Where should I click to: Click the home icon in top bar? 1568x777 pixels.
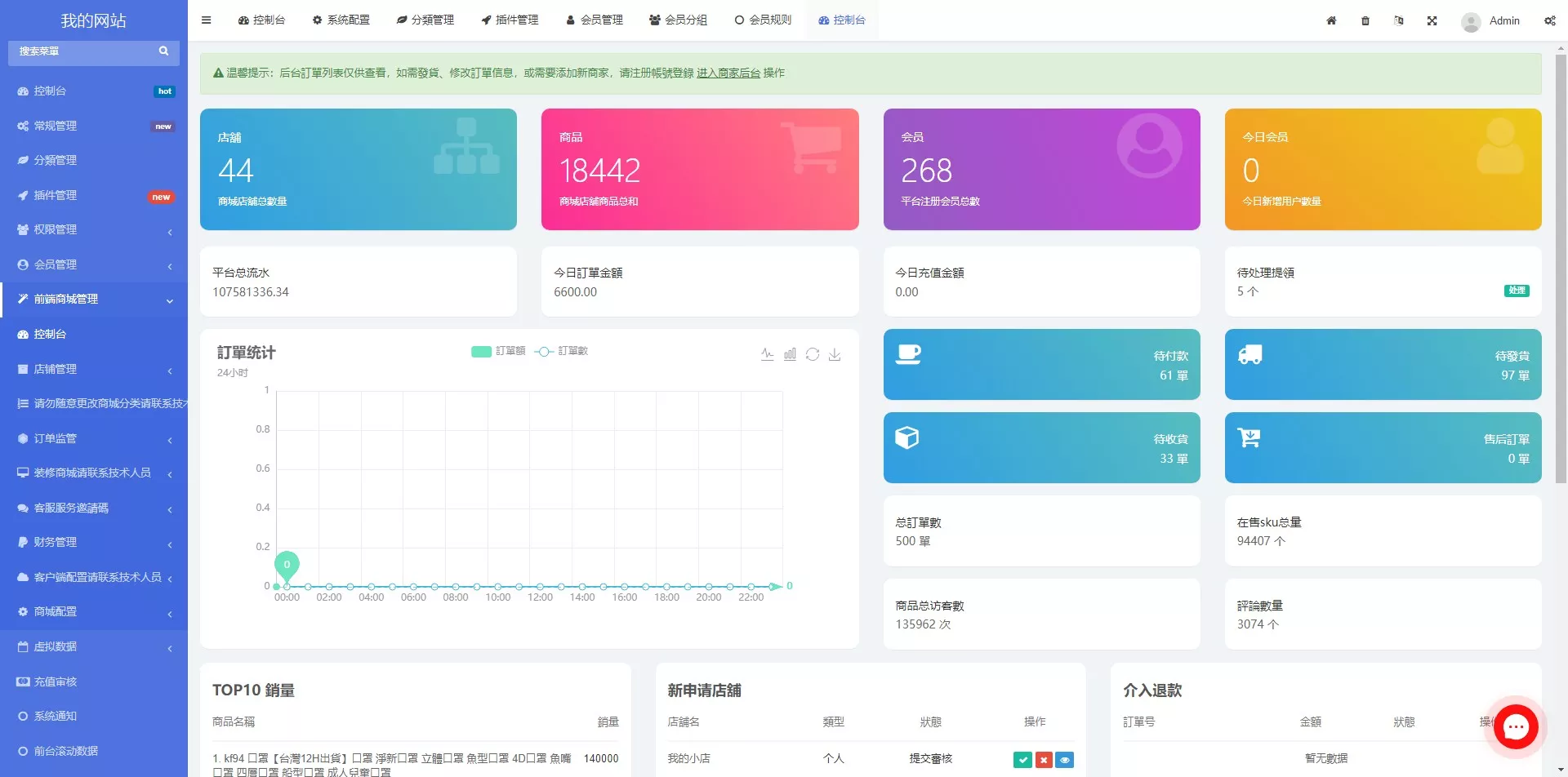click(x=1331, y=20)
